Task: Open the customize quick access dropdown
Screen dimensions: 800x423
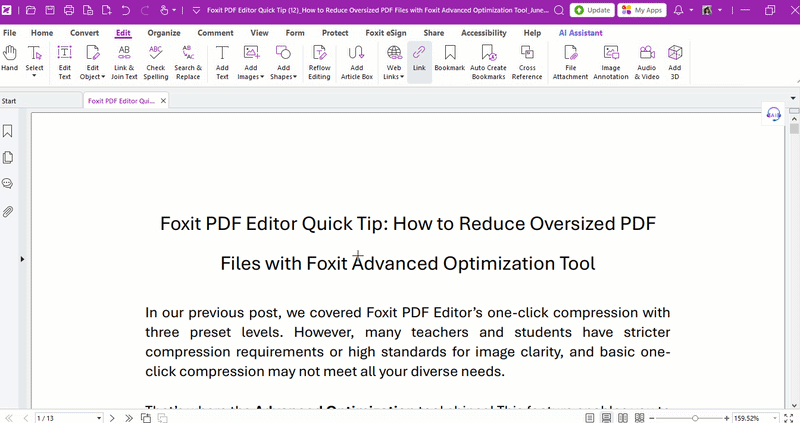Action: (196, 10)
